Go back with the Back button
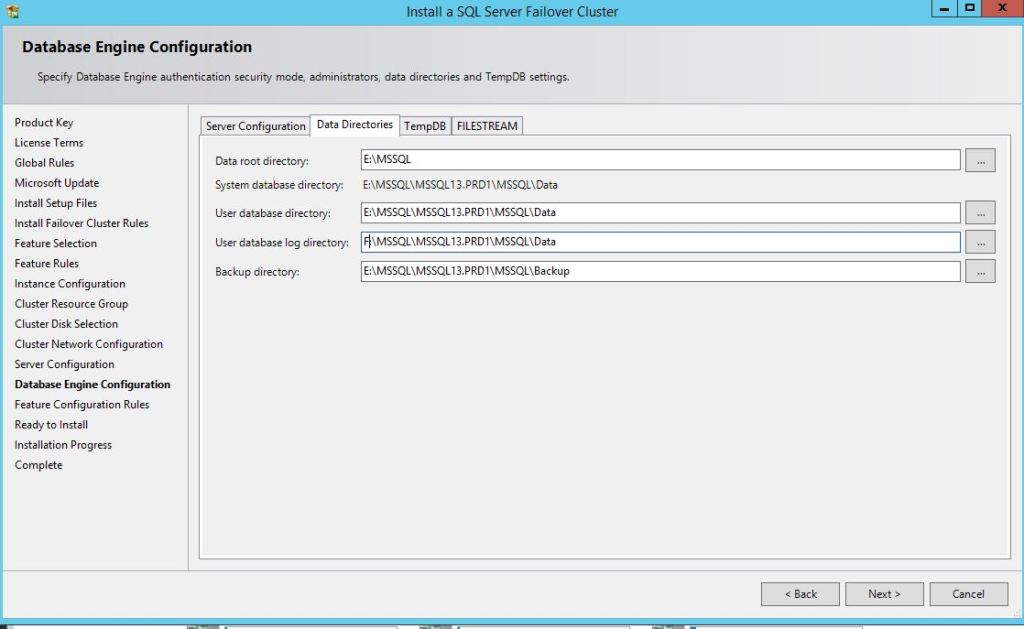 (x=800, y=594)
